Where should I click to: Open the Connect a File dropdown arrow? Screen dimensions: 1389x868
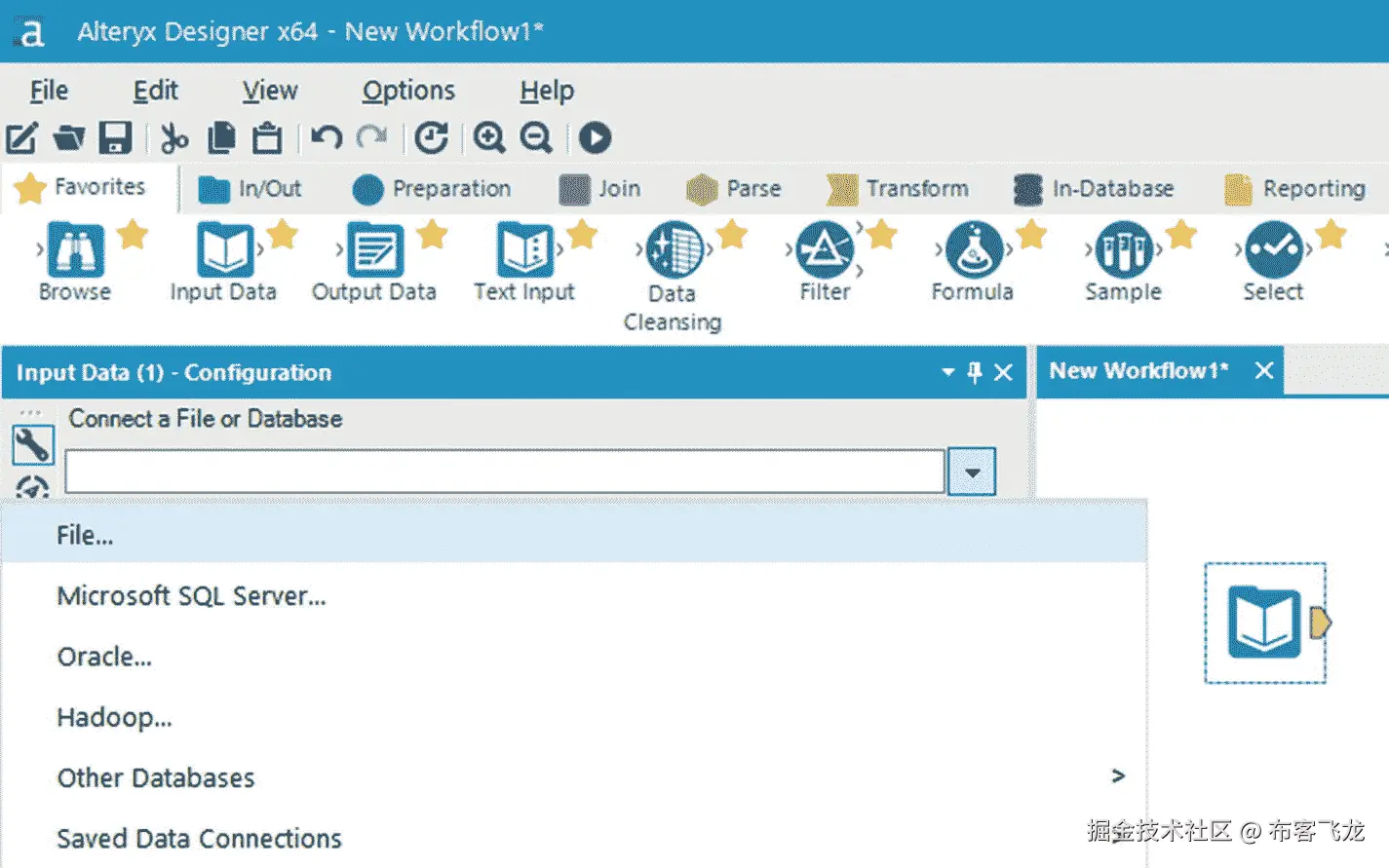[x=972, y=472]
